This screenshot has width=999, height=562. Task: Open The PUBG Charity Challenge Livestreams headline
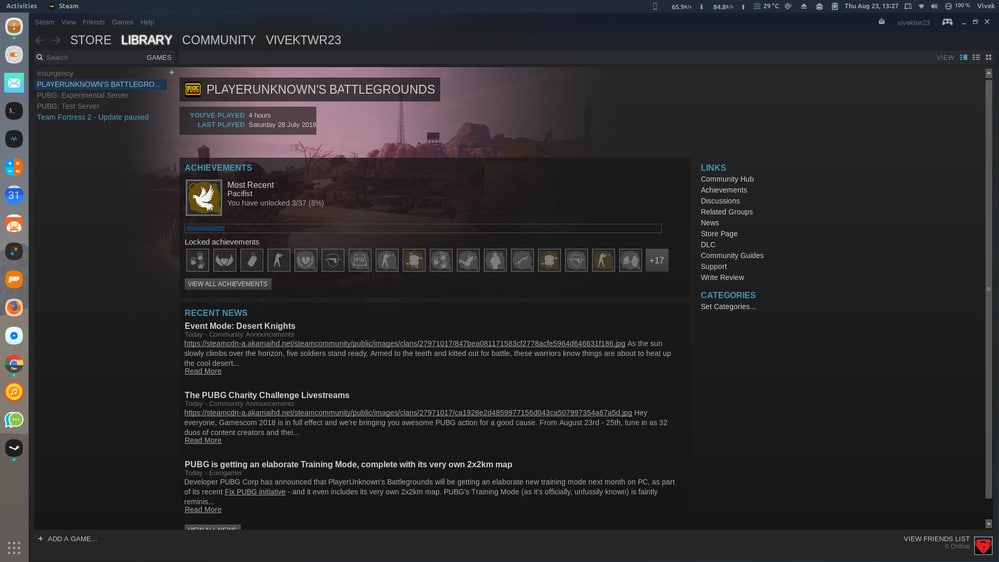(267, 395)
